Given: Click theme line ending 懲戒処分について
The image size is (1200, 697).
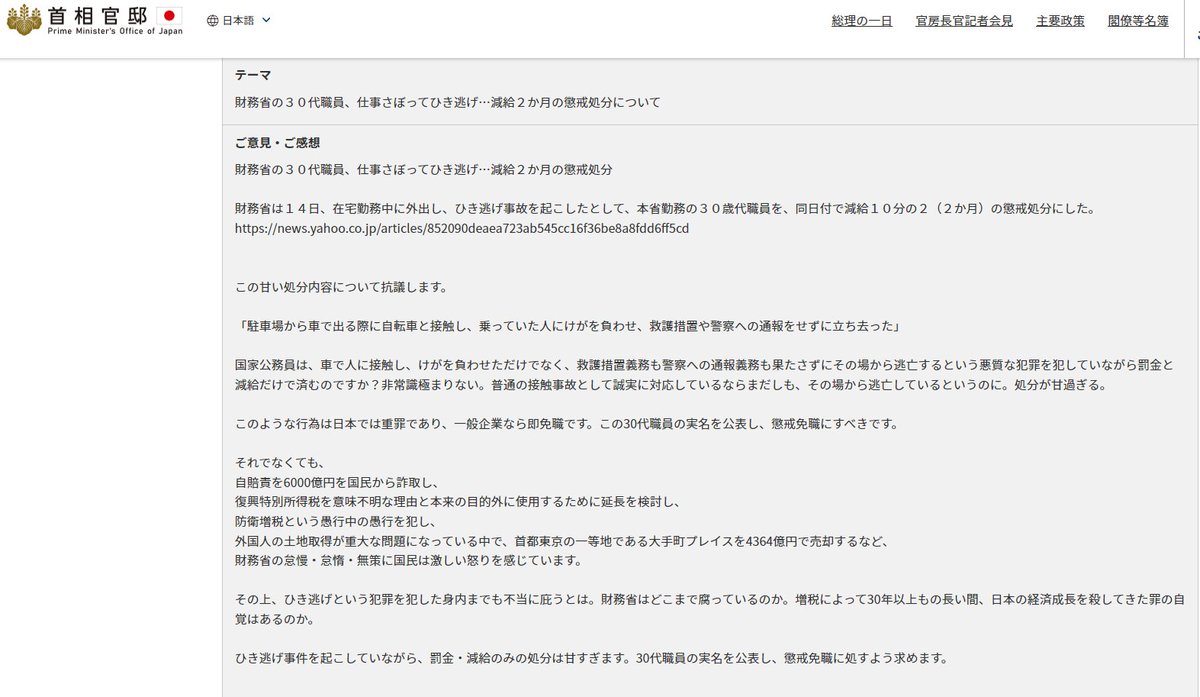Looking at the screenshot, I should pyautogui.click(x=448, y=103).
